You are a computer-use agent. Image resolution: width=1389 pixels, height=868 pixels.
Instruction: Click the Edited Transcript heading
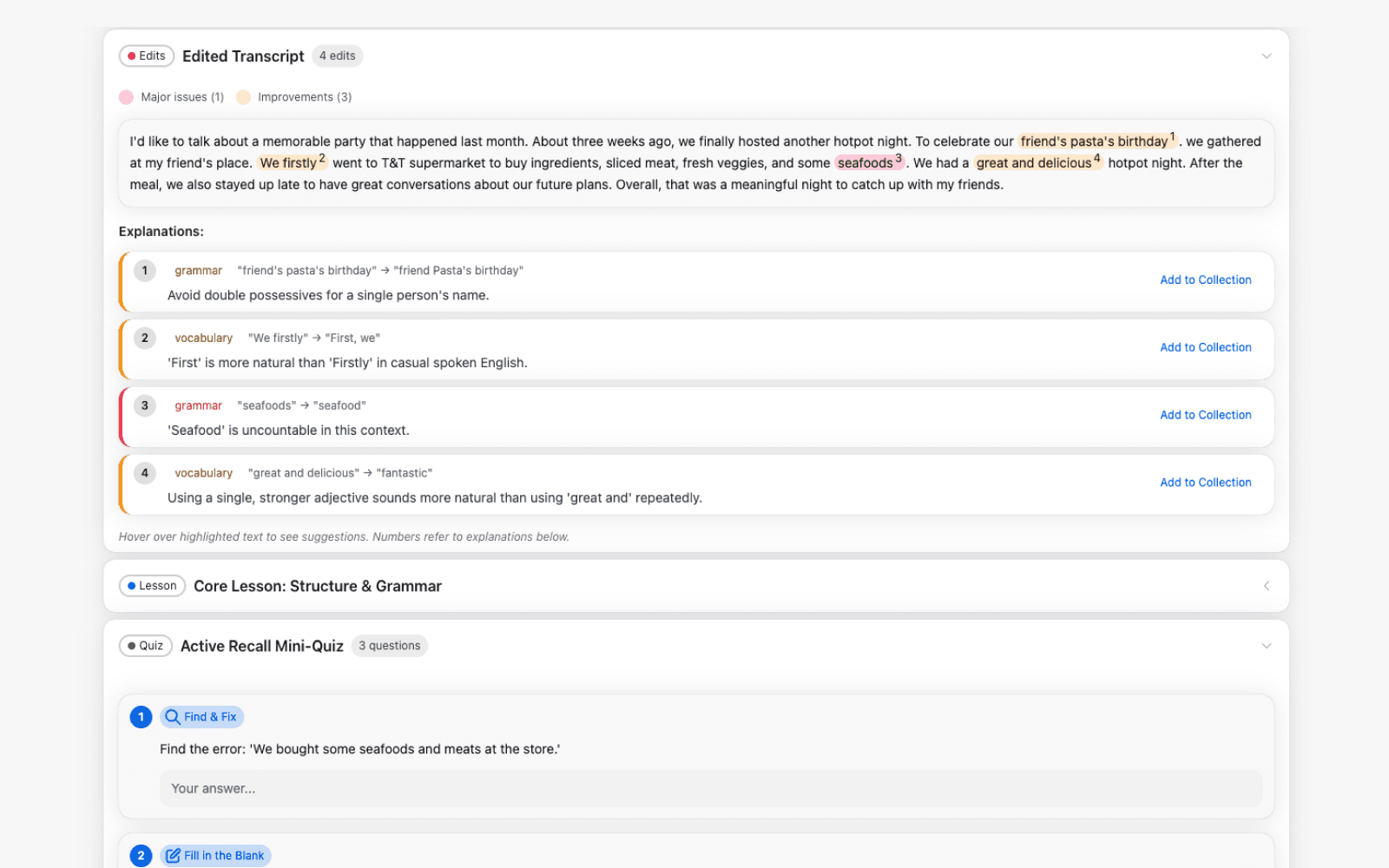point(243,56)
